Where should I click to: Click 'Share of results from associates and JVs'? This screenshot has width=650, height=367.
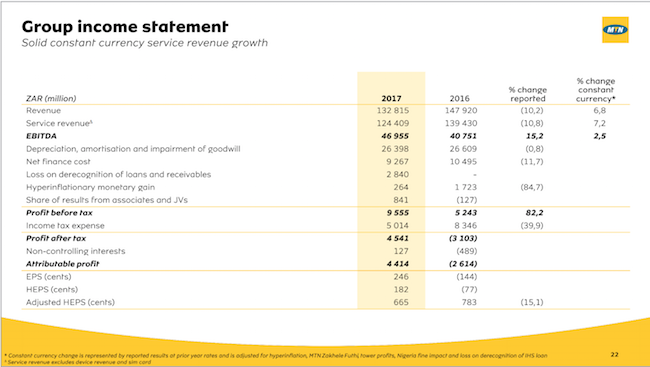pyautogui.click(x=107, y=200)
